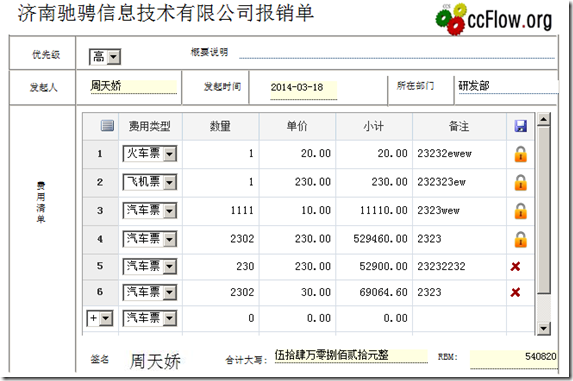
Task: Click the 费用类型 column header
Action: pos(150,126)
